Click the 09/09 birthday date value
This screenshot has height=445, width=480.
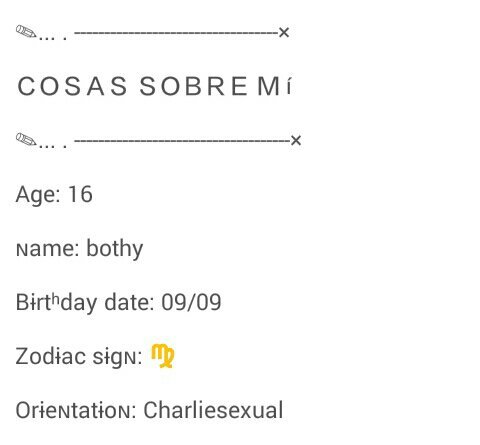(x=191, y=302)
